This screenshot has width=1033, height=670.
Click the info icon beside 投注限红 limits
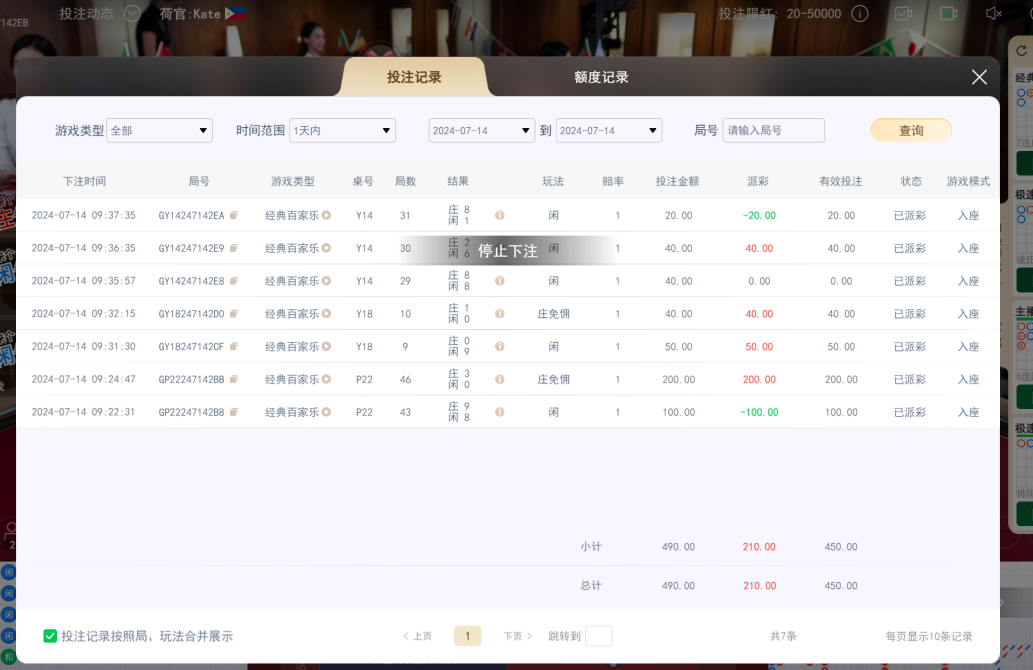click(x=860, y=13)
